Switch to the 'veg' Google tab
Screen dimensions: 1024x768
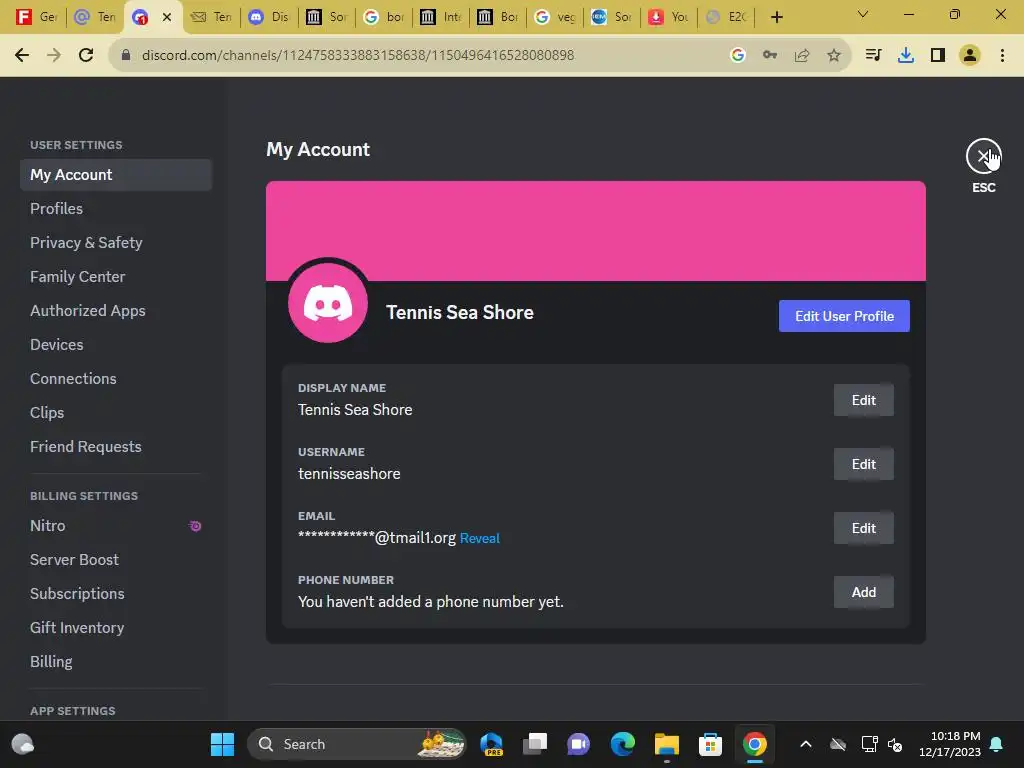coord(555,17)
